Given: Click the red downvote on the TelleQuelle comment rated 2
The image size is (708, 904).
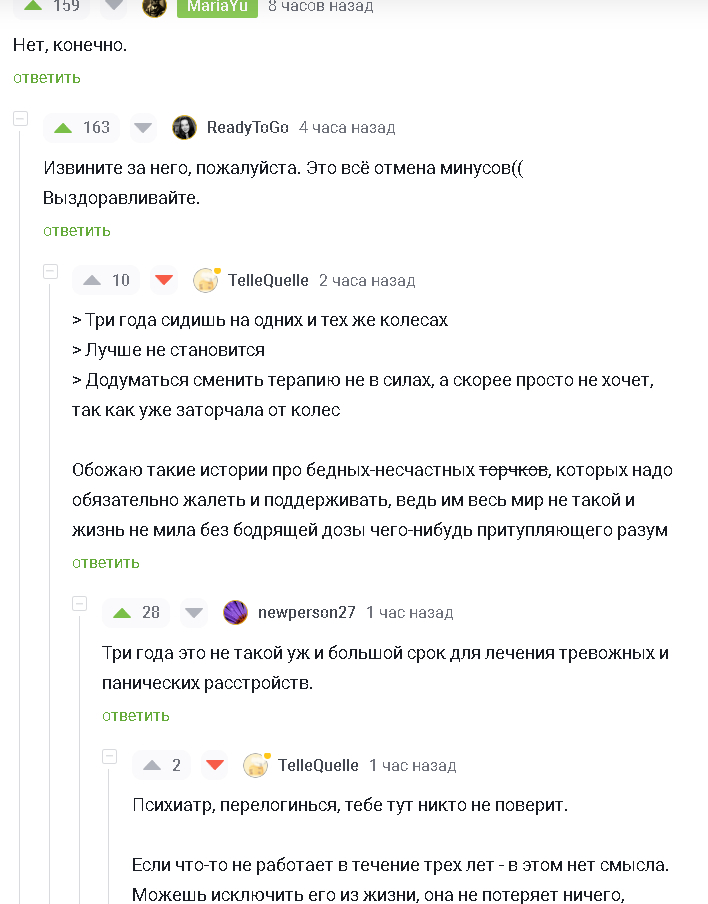Looking at the screenshot, I should (x=214, y=766).
